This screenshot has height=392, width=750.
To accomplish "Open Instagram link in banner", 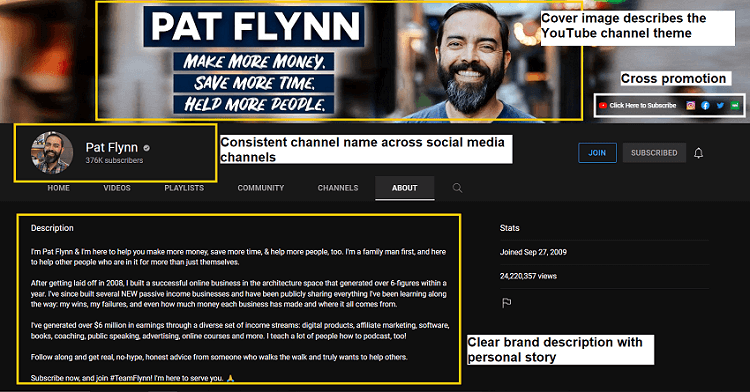I will point(691,106).
